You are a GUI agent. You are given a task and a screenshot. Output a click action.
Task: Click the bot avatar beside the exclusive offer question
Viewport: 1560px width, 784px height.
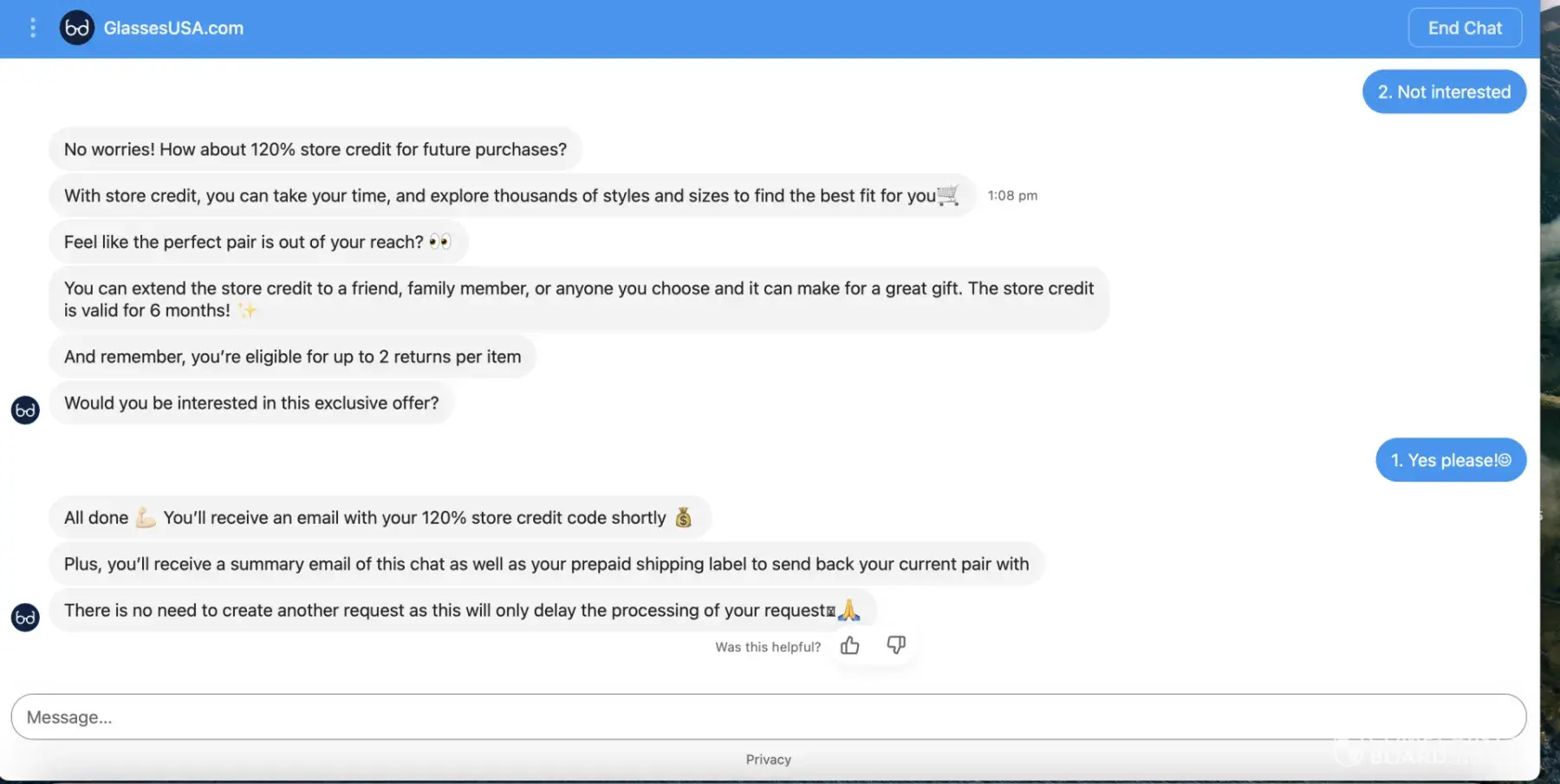click(25, 410)
